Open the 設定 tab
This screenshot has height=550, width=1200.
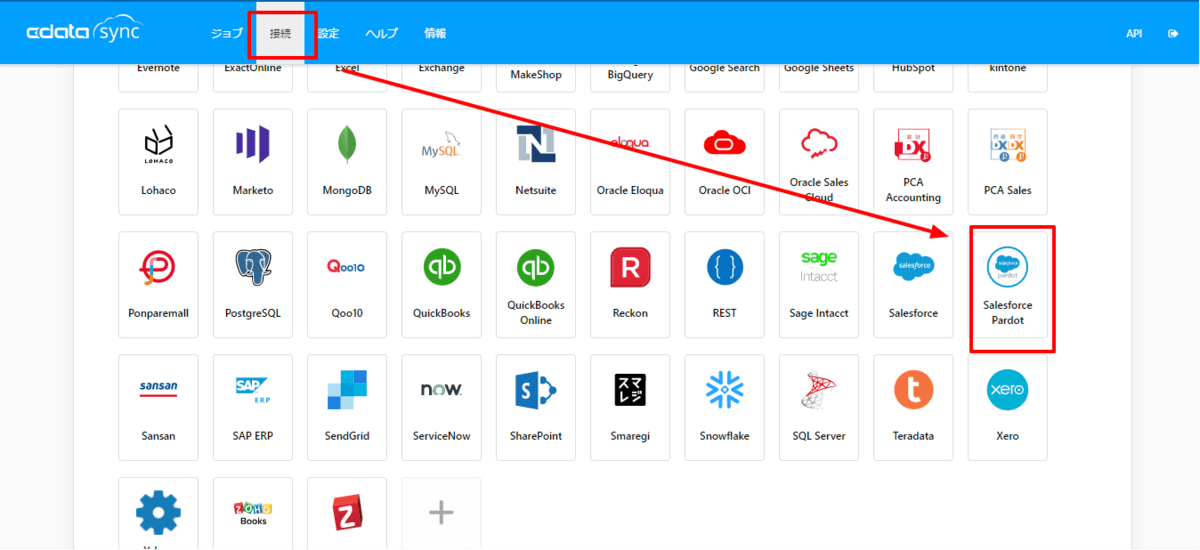point(329,33)
